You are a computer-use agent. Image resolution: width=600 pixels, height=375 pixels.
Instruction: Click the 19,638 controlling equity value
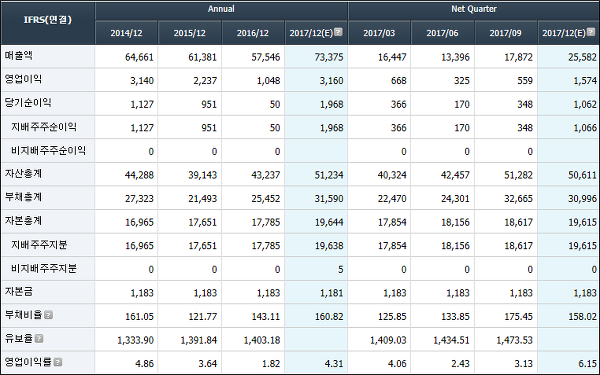(x=329, y=246)
